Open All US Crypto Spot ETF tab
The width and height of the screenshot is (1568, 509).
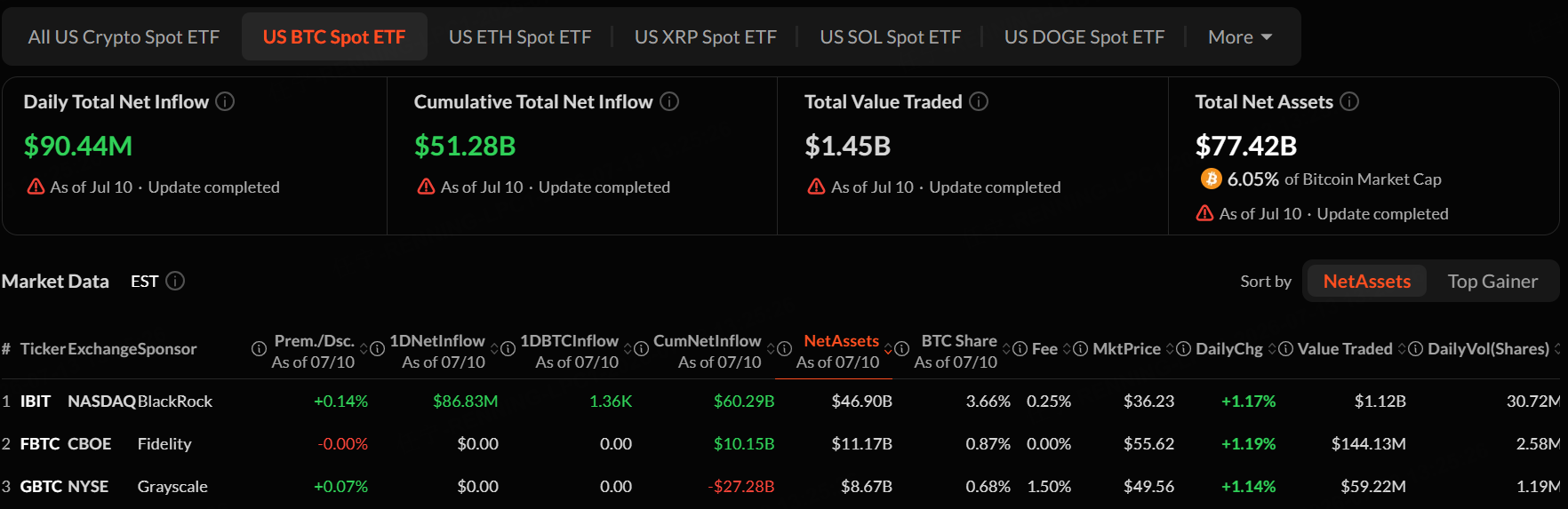[124, 37]
